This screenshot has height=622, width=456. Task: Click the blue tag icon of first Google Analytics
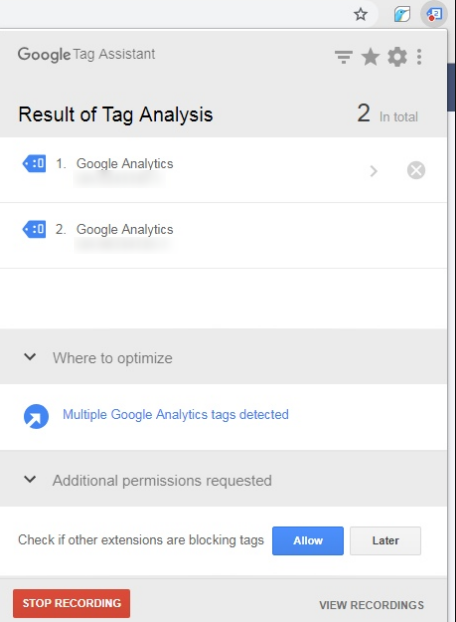pos(34,163)
